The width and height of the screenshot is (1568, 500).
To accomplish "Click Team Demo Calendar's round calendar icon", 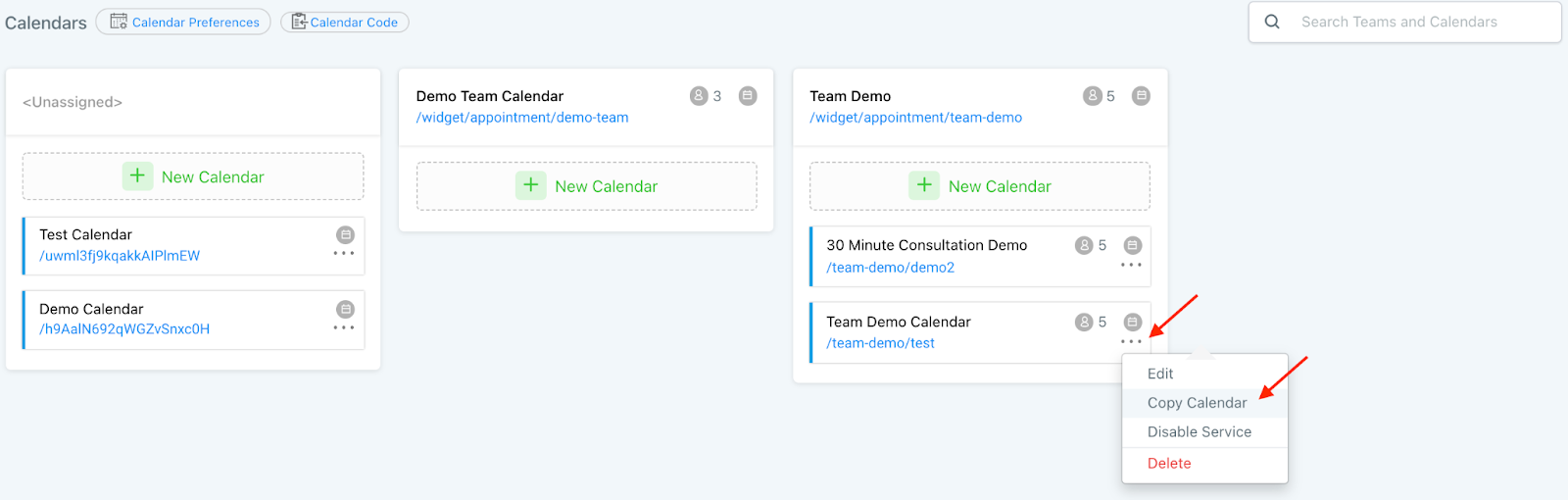I will click(x=1132, y=322).
